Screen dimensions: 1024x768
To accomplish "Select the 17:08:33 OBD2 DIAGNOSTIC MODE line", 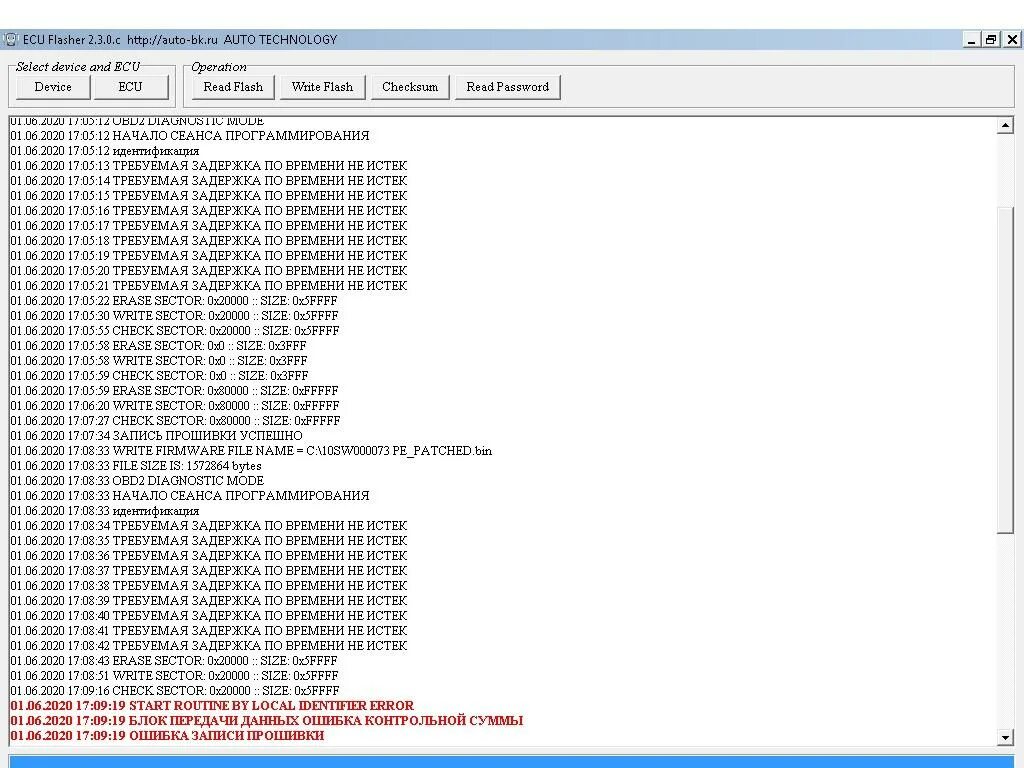I will coord(137,481).
